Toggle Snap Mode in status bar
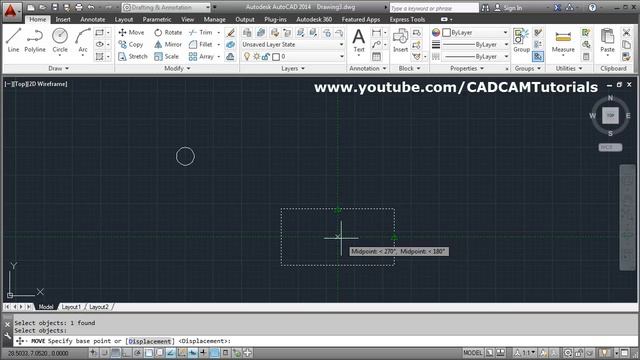The width and height of the screenshot is (640, 360). pyautogui.click(x=105, y=353)
